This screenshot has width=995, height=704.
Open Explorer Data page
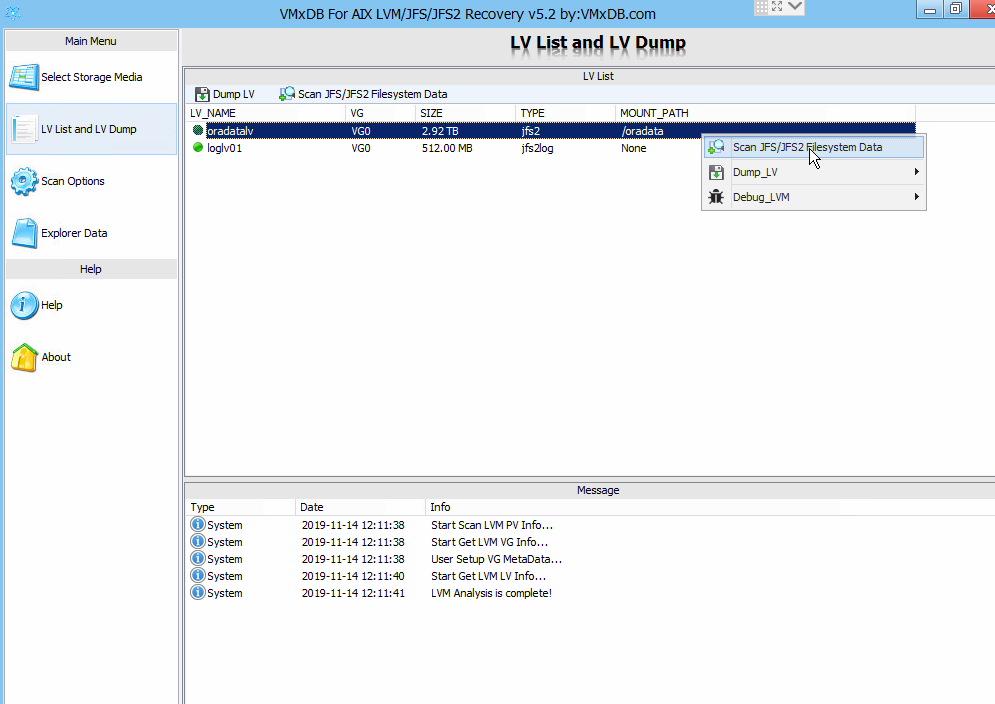pyautogui.click(x=91, y=234)
